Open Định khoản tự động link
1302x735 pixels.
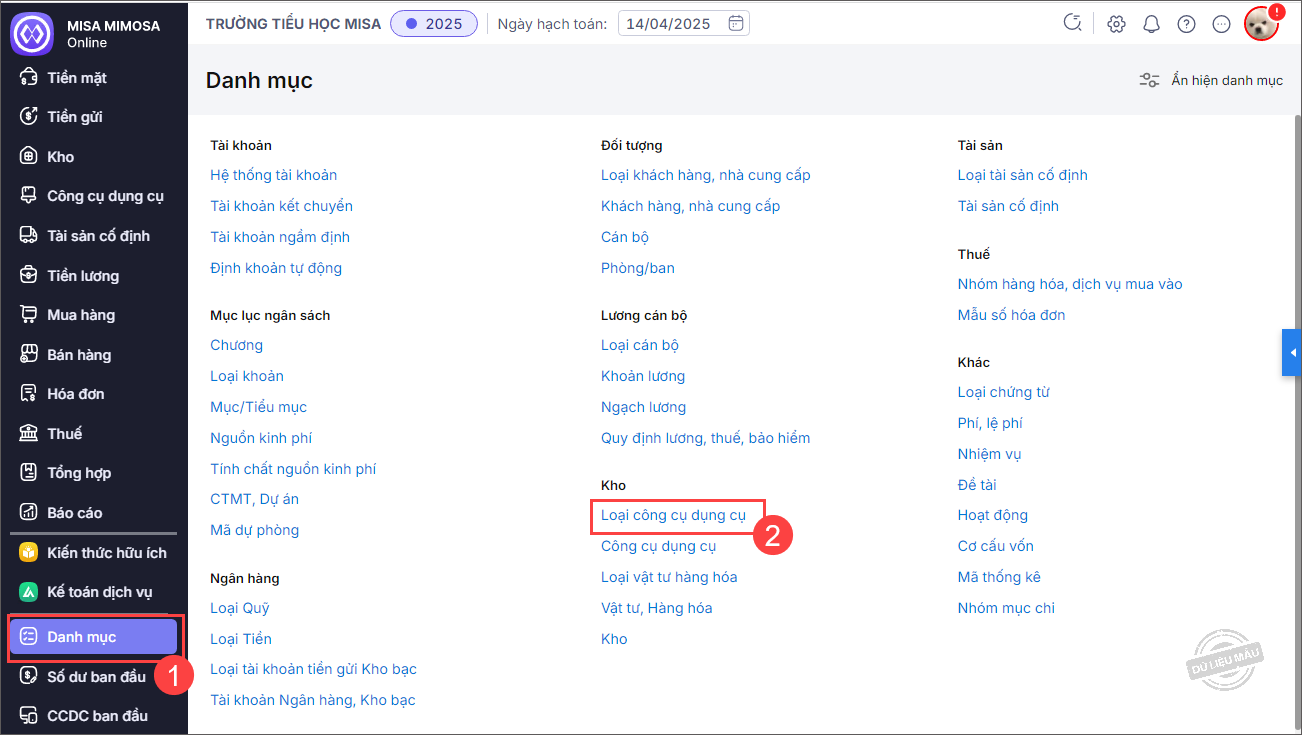276,268
